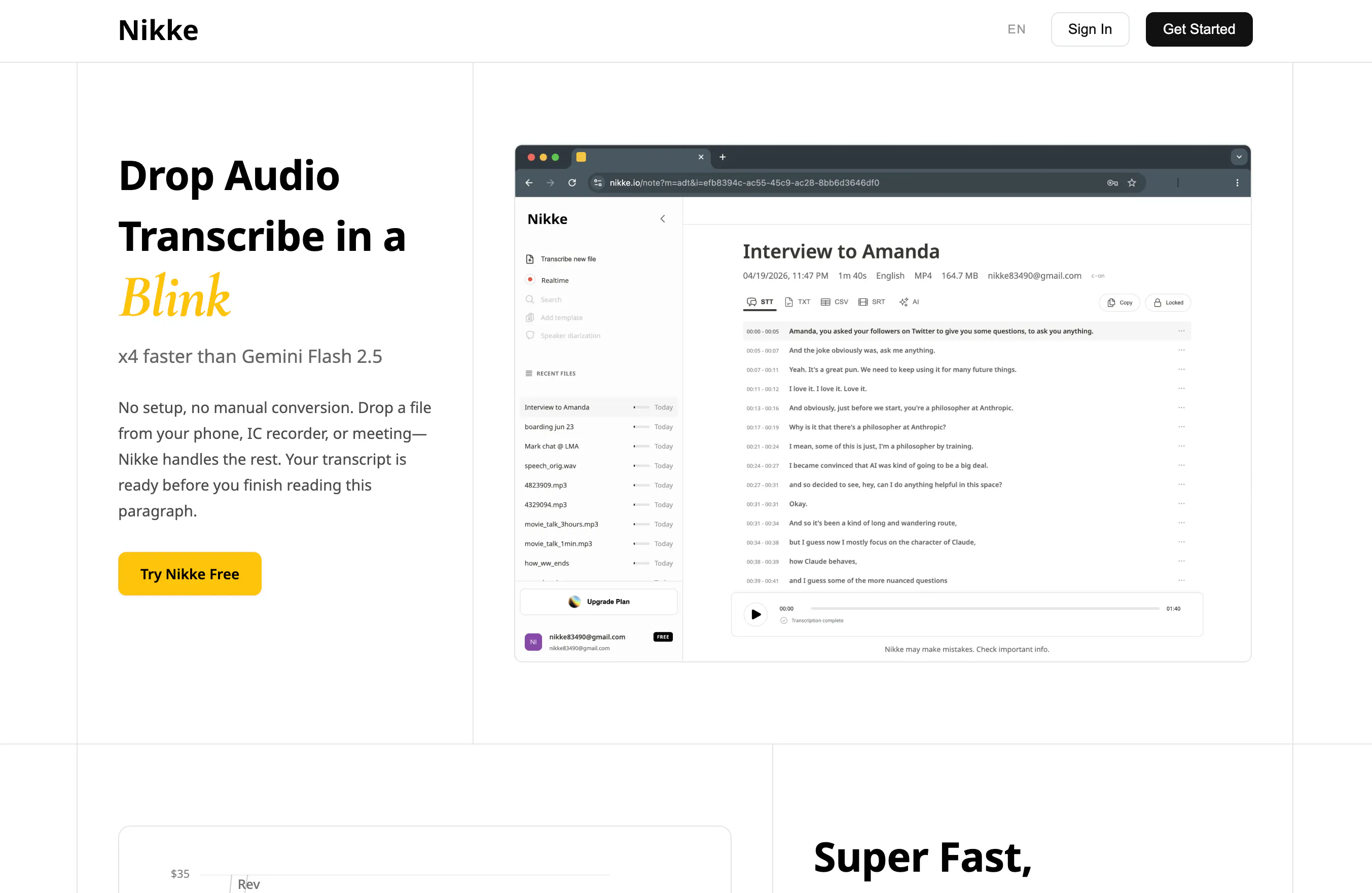Click the Nikke logo in the header
Viewport: 1372px width, 893px height.
pos(158,30)
